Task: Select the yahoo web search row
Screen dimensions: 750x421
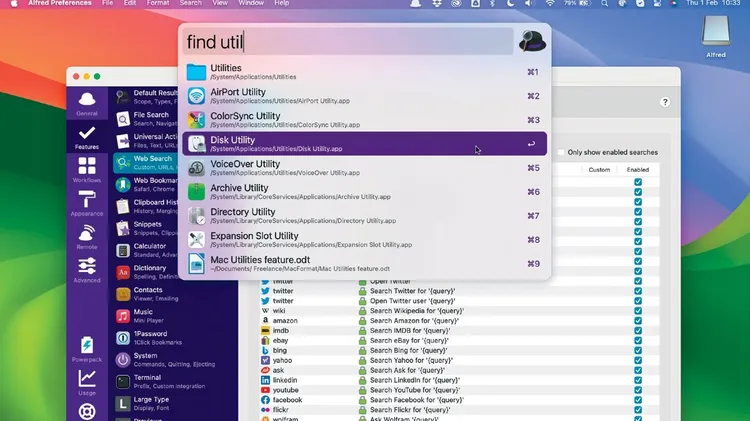Action: 459,360
